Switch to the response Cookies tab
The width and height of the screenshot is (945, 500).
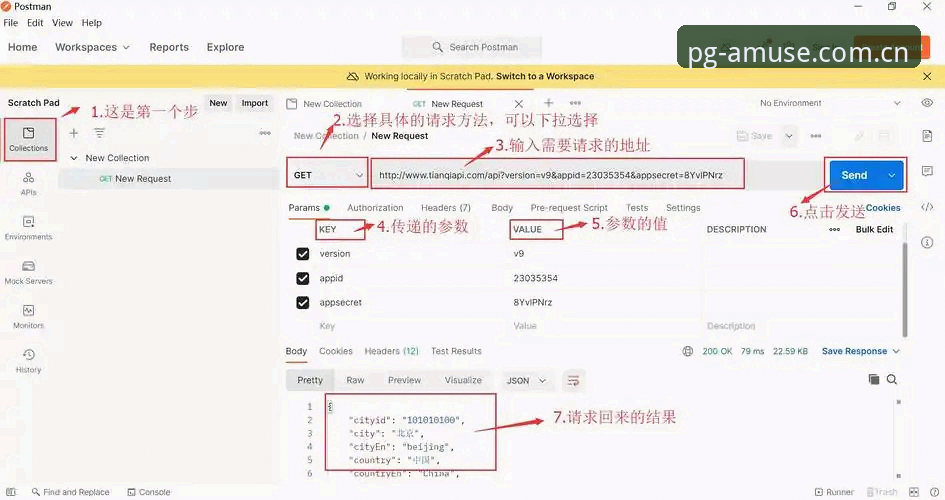(336, 351)
